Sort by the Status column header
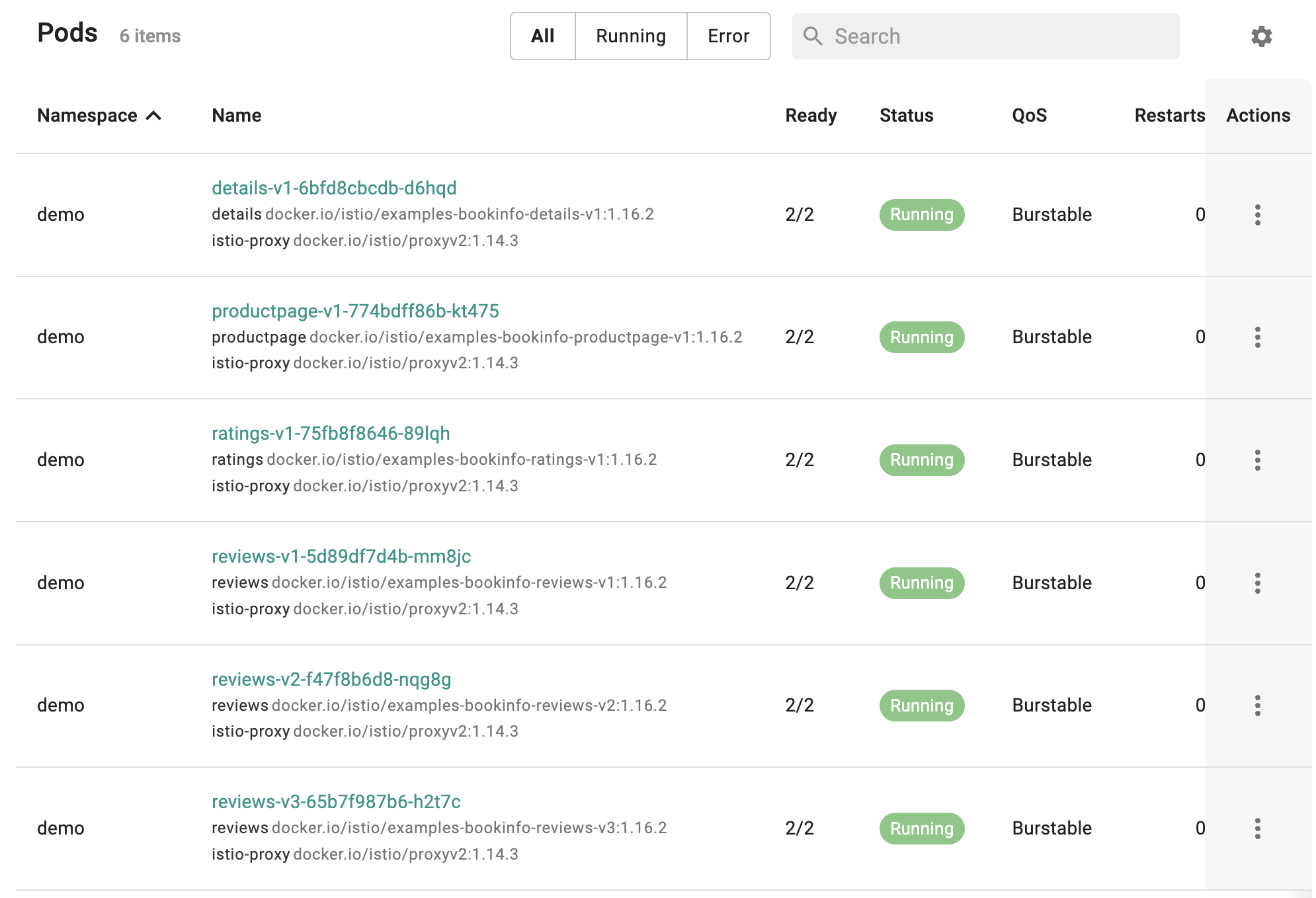This screenshot has width=1316, height=898. (x=906, y=116)
